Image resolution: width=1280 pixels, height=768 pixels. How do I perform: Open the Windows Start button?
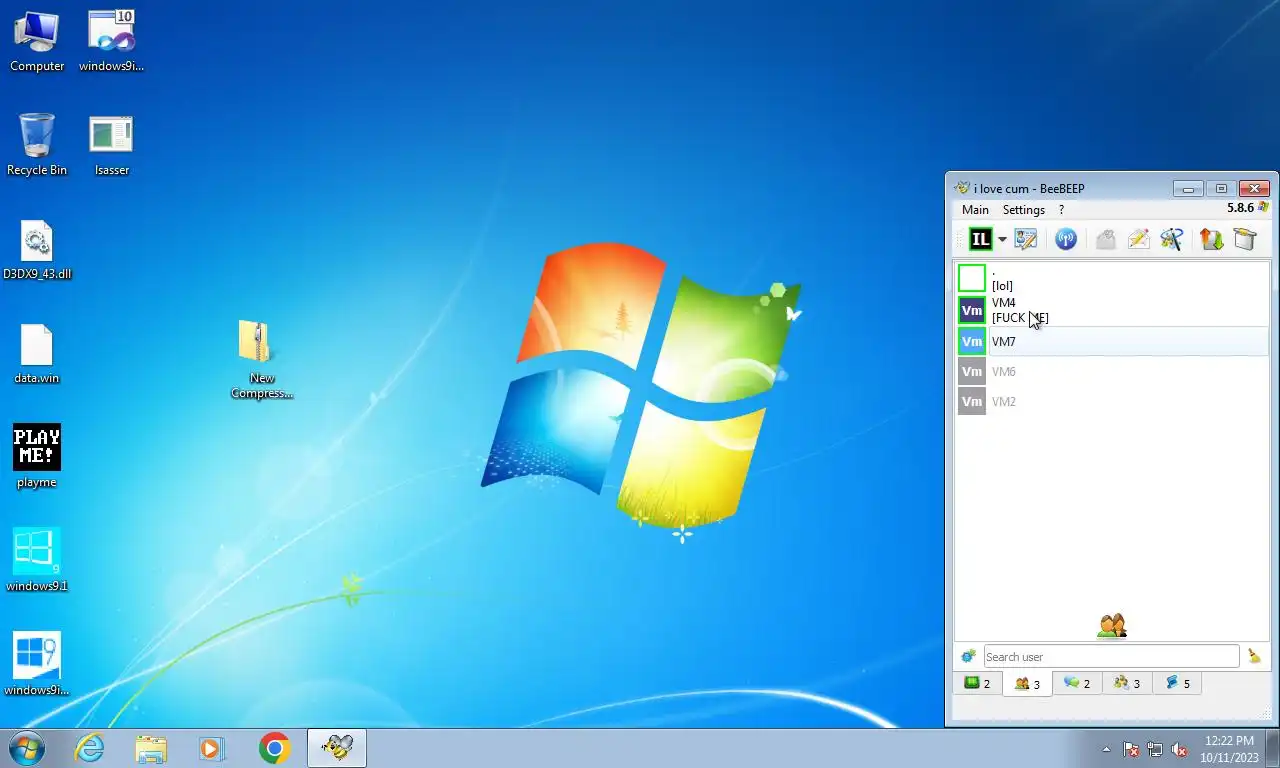[27, 748]
